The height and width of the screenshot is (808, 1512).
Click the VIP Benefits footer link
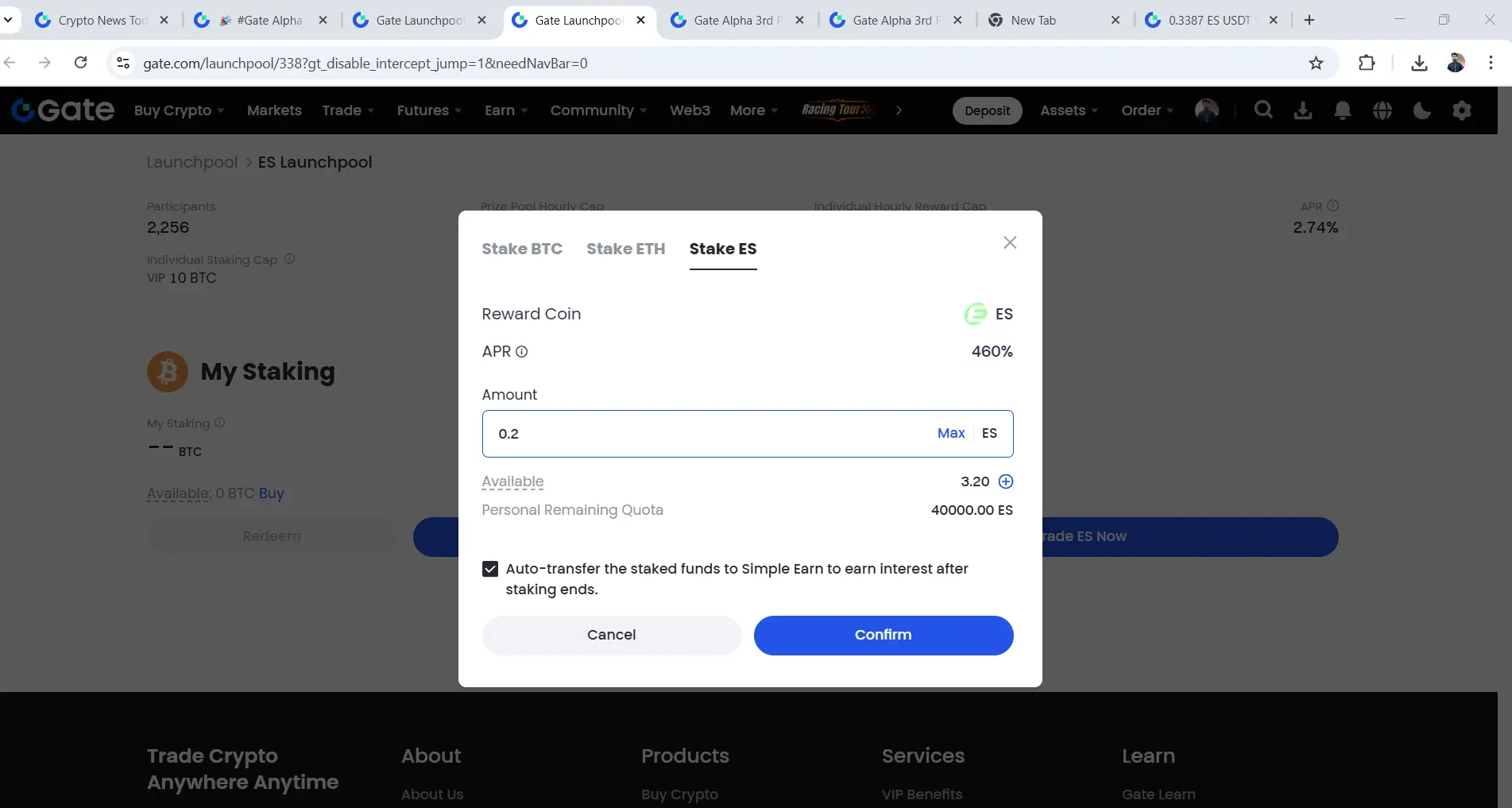[x=922, y=794]
